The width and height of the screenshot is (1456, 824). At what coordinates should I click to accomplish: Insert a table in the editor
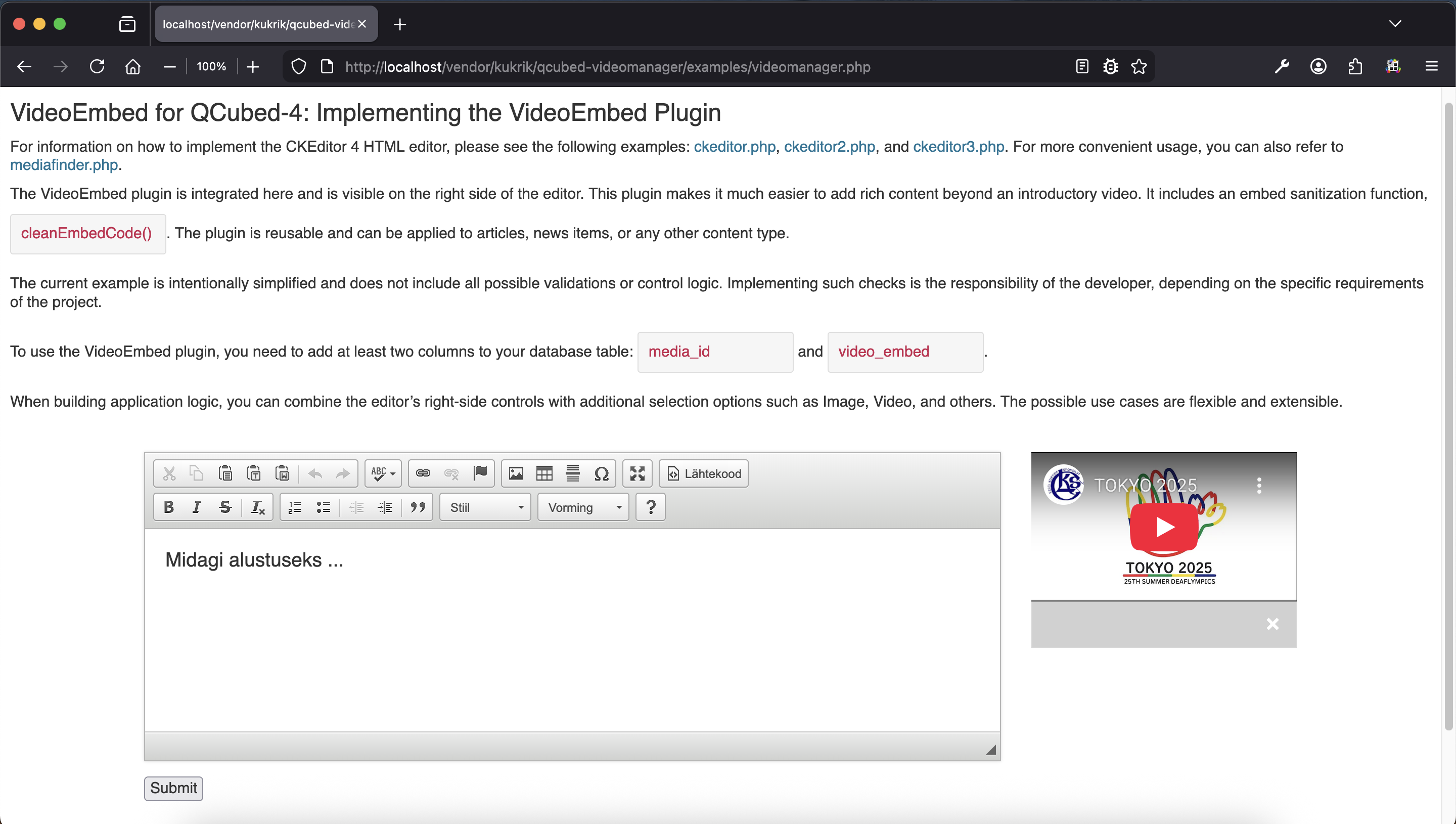pyautogui.click(x=544, y=473)
